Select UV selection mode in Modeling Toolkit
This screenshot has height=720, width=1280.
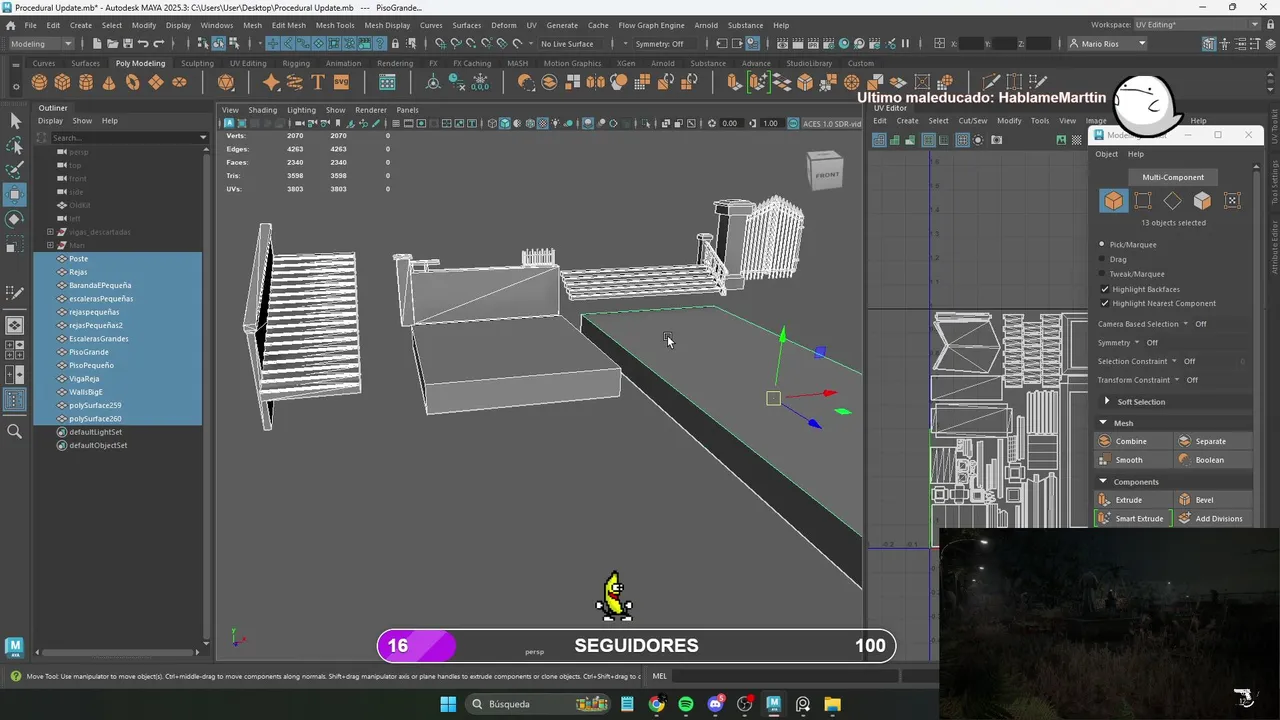pos(1232,201)
